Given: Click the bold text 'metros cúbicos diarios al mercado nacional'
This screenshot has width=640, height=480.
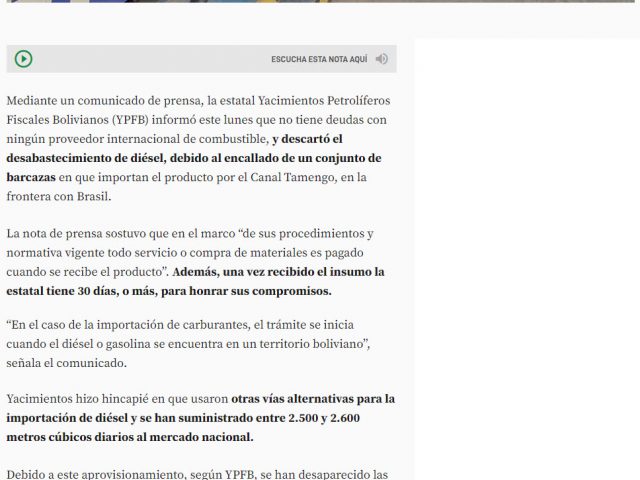Looking at the screenshot, I should click(129, 437).
